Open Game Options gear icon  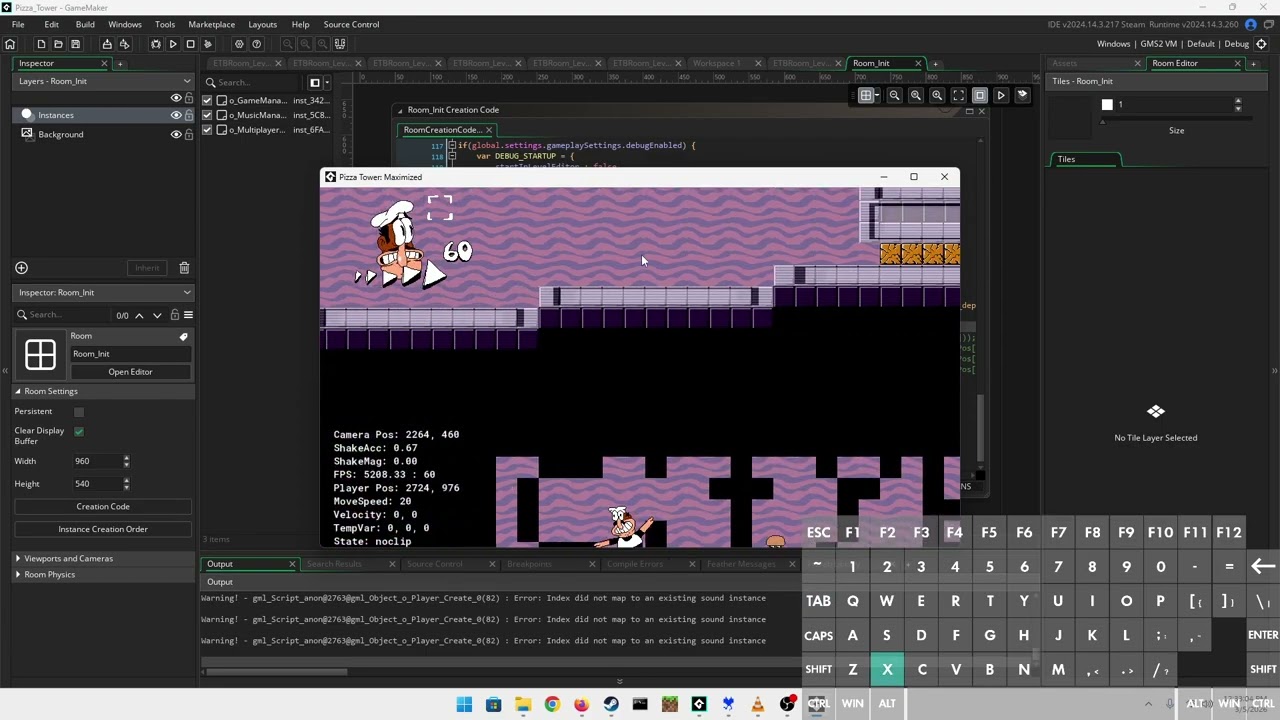239,44
